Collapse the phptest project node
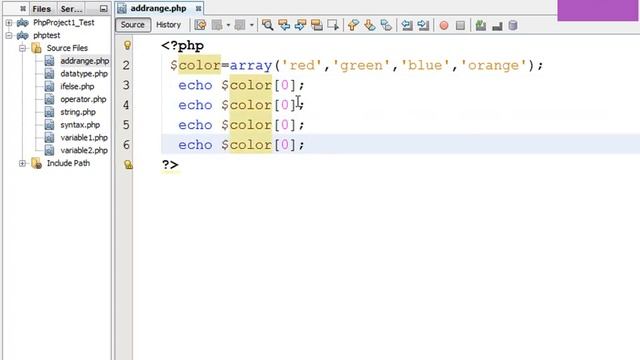 tap(9, 35)
